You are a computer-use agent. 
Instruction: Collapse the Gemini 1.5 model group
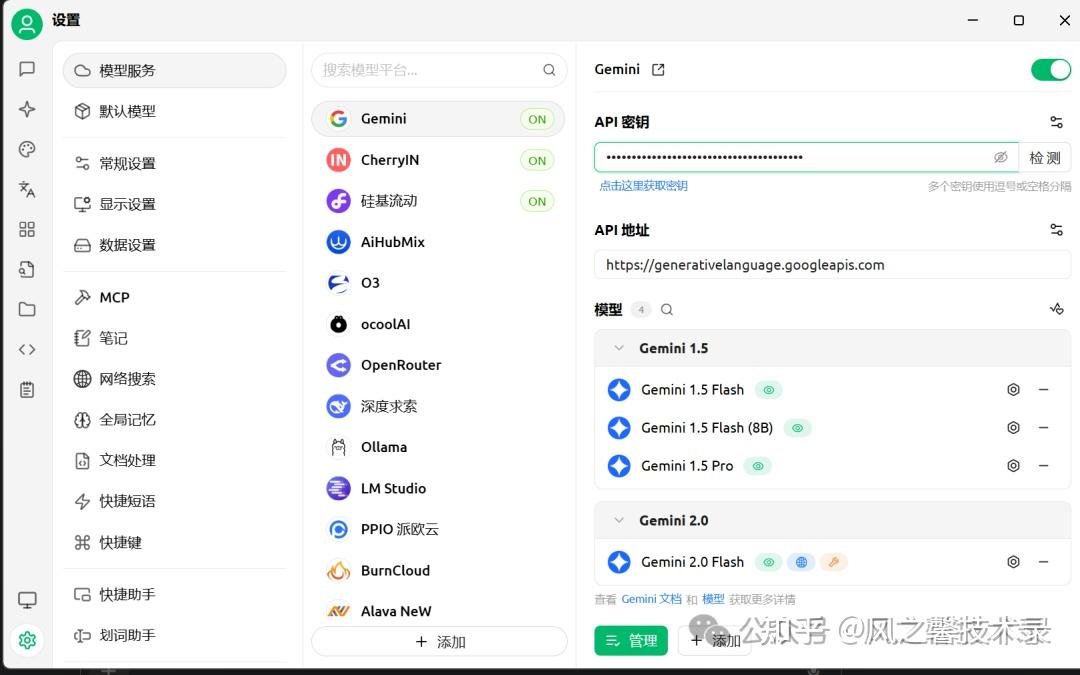(619, 349)
